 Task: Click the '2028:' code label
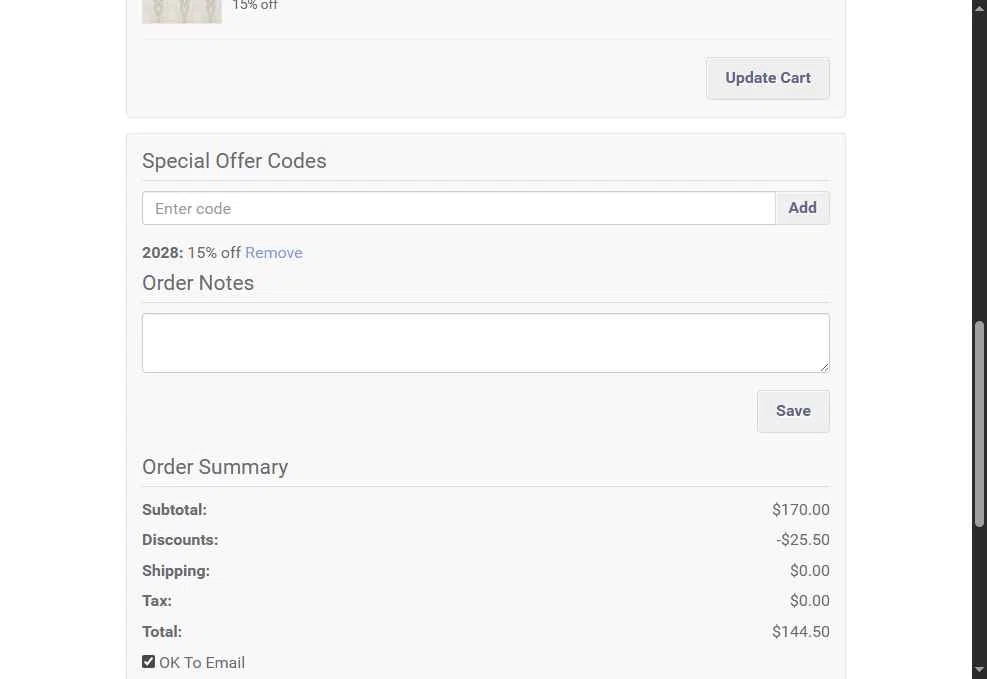(x=162, y=252)
